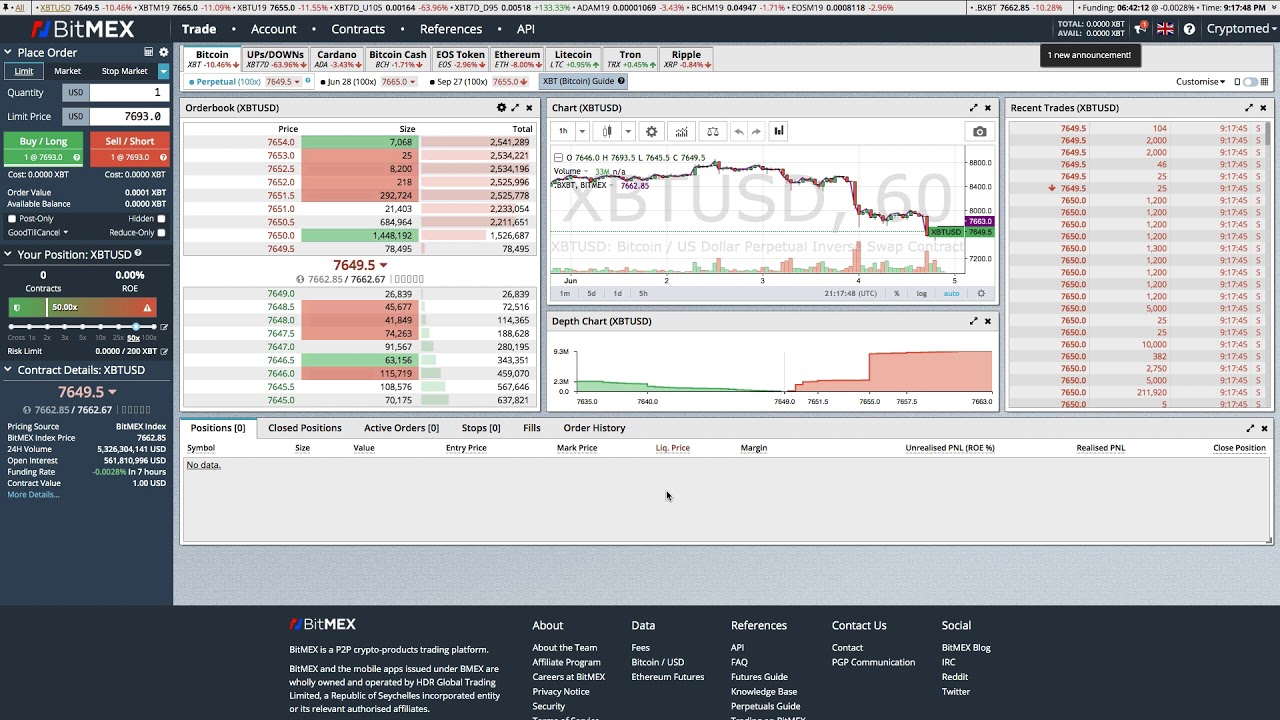Collapse the chart legend box toggle
1280x720 pixels.
click(x=558, y=158)
